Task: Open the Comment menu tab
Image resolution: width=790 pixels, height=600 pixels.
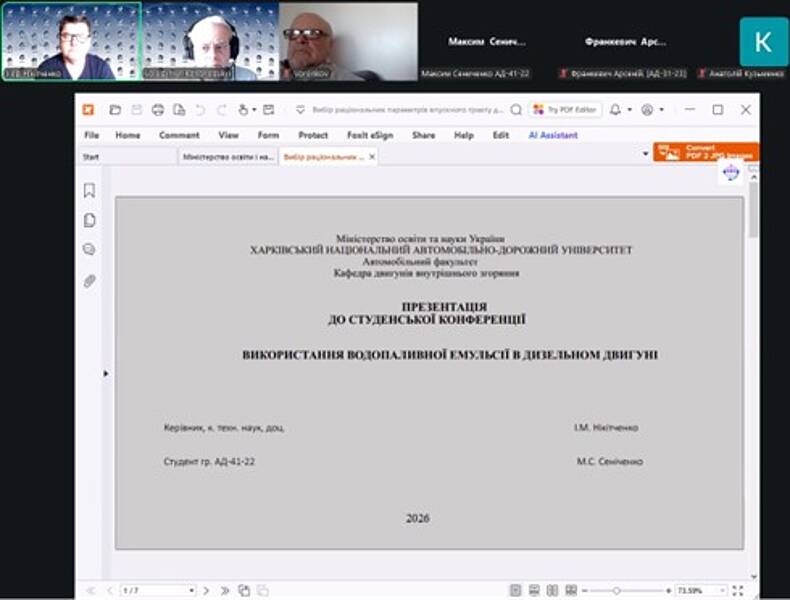Action: click(179, 135)
